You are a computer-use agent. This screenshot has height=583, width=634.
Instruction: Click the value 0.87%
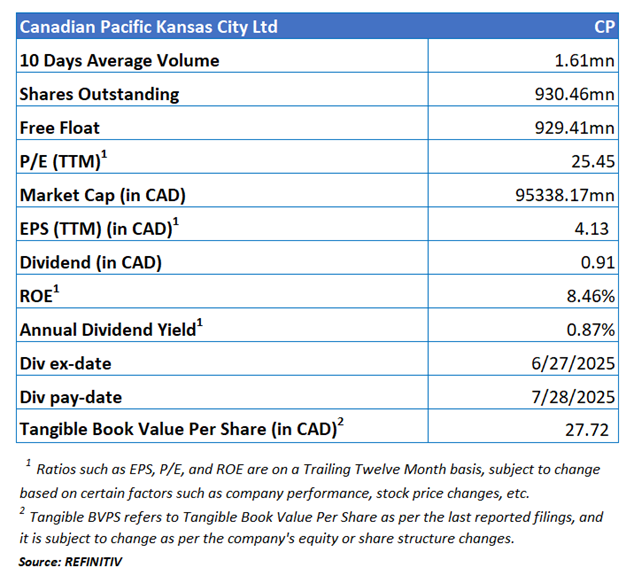click(x=591, y=330)
